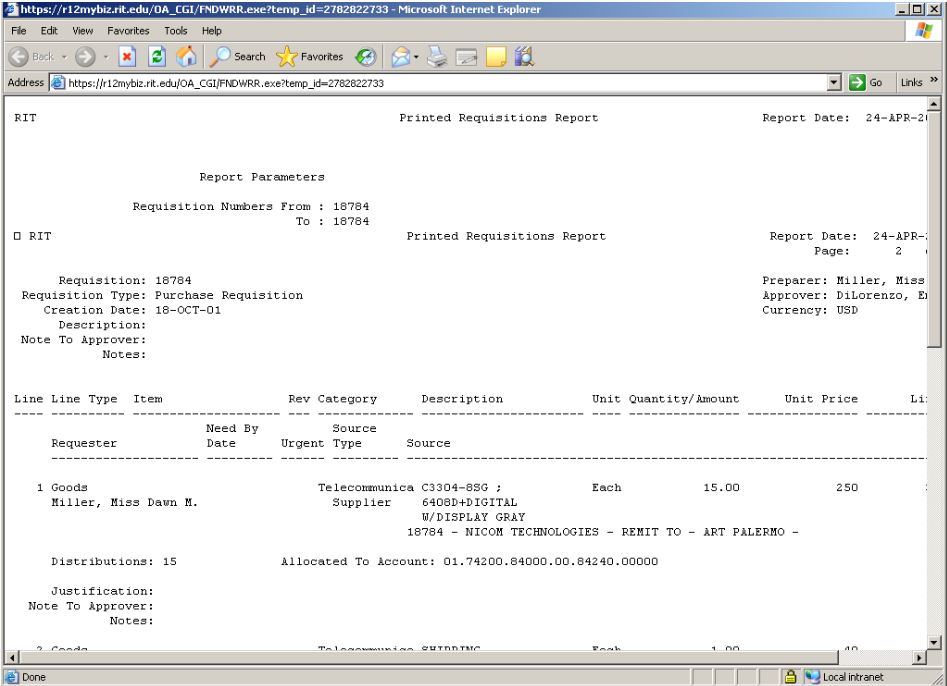Open the Tools menu
The image size is (947, 686).
[x=176, y=31]
